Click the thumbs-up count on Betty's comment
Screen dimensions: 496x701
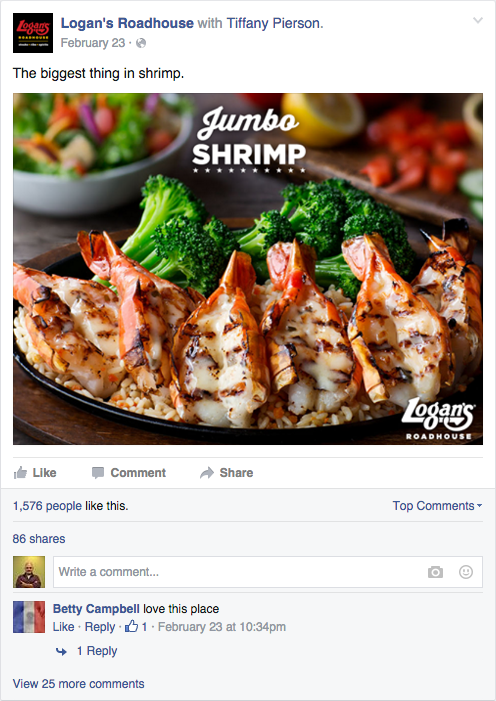[136, 627]
